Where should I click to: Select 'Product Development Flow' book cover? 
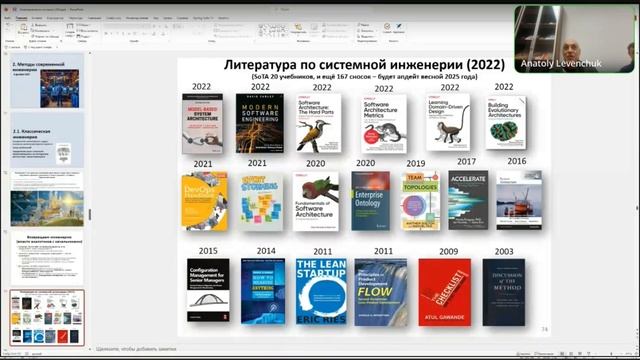click(x=381, y=292)
